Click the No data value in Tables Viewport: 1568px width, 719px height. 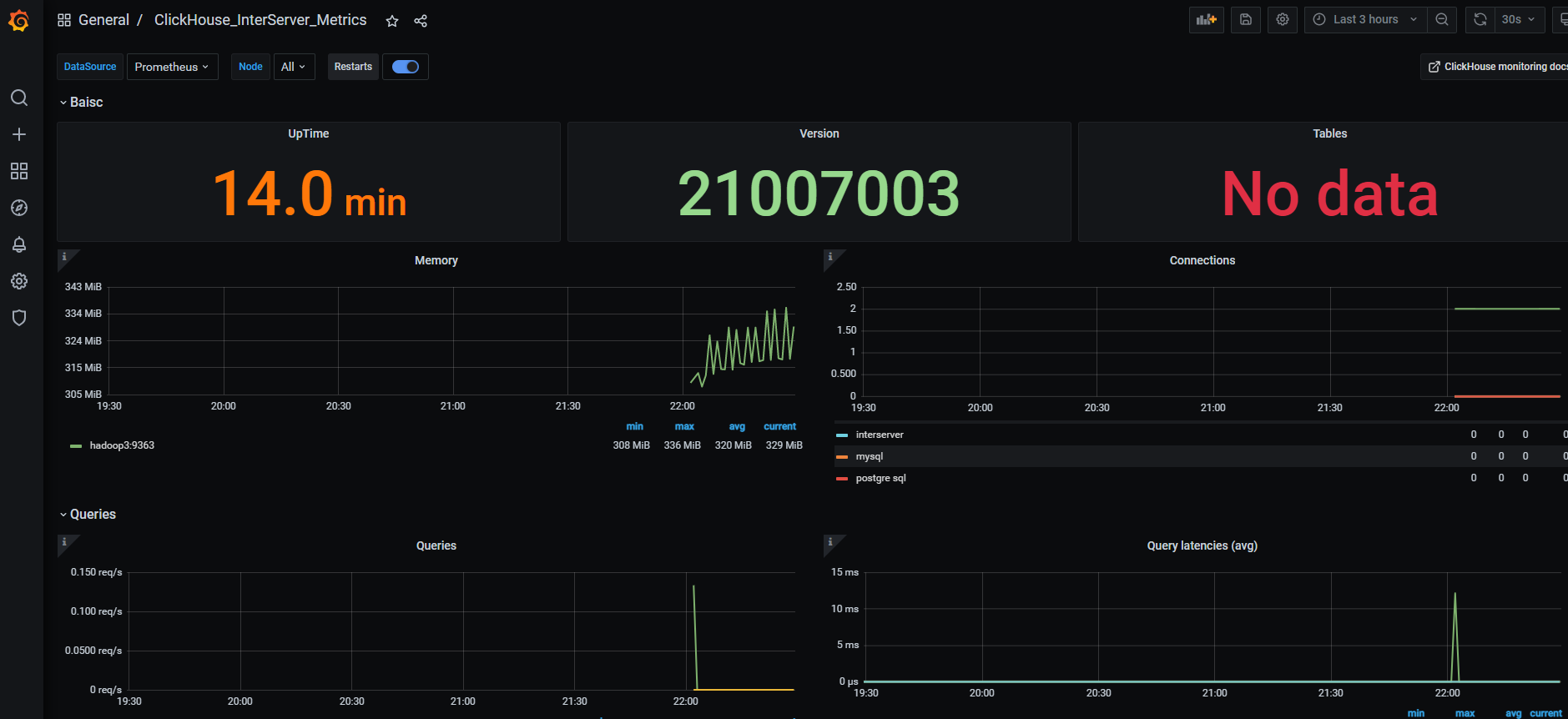point(1330,194)
